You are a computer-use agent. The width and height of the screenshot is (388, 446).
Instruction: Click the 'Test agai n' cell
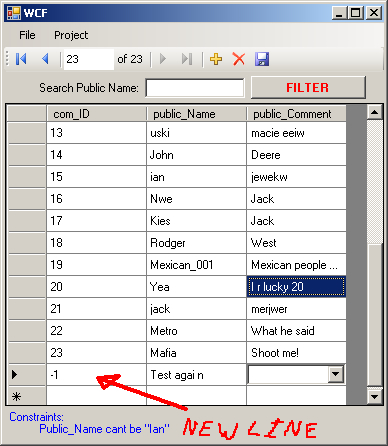[x=196, y=375]
